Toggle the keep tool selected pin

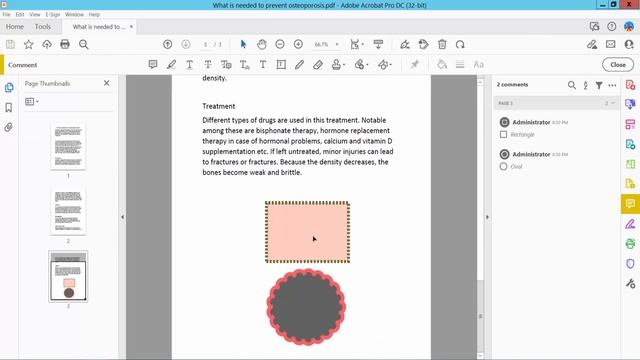click(x=415, y=64)
